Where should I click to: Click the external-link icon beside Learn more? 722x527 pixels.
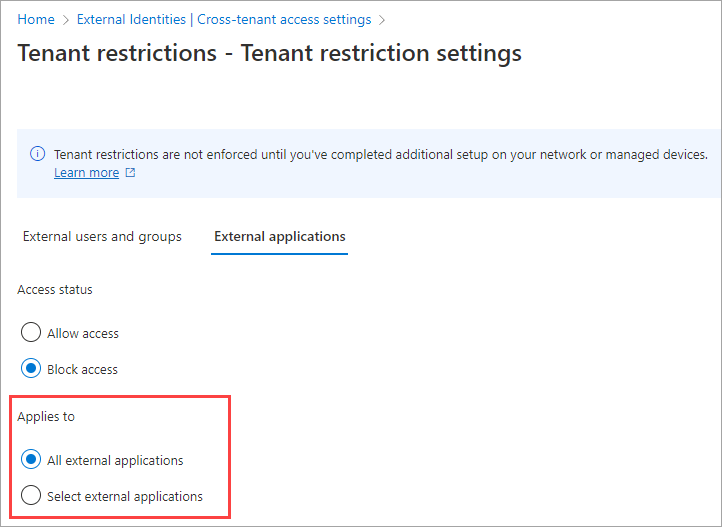[x=130, y=173]
